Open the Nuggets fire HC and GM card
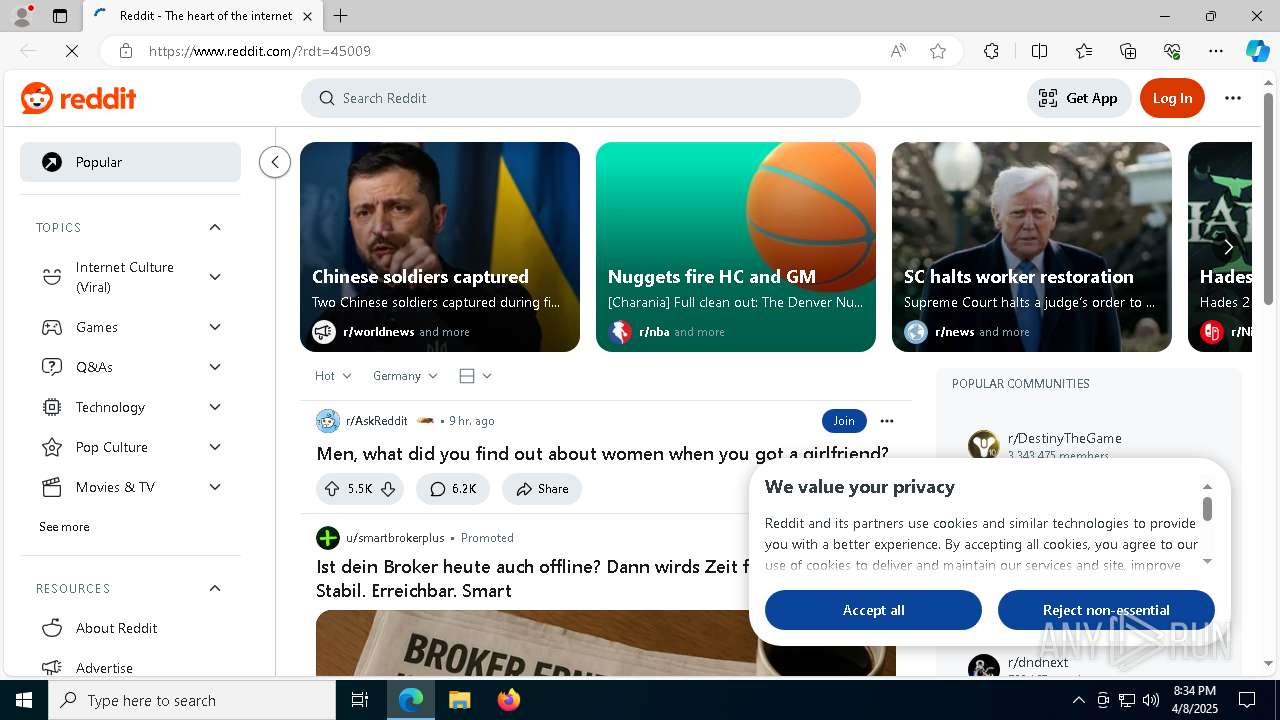Image resolution: width=1280 pixels, height=720 pixels. pyautogui.click(x=736, y=247)
